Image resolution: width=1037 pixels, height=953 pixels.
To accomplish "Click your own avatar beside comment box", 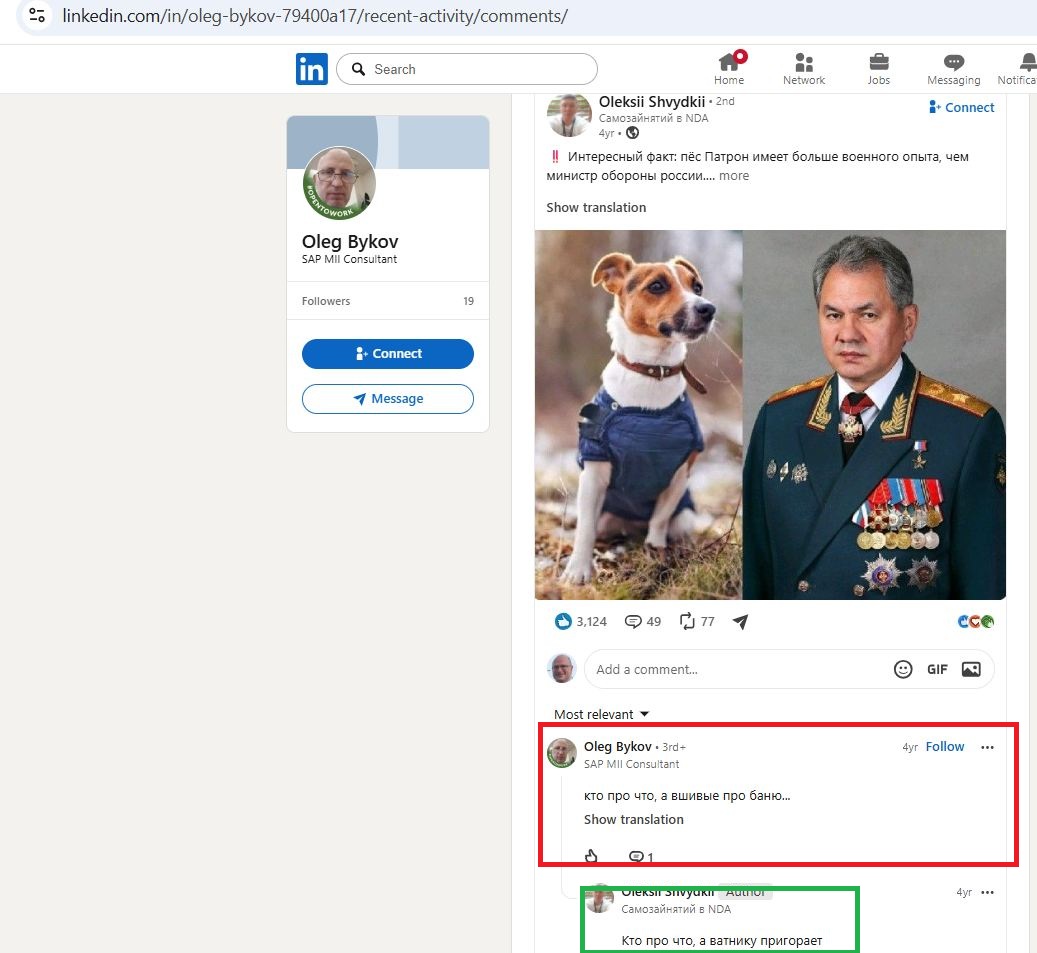I will coord(561,669).
